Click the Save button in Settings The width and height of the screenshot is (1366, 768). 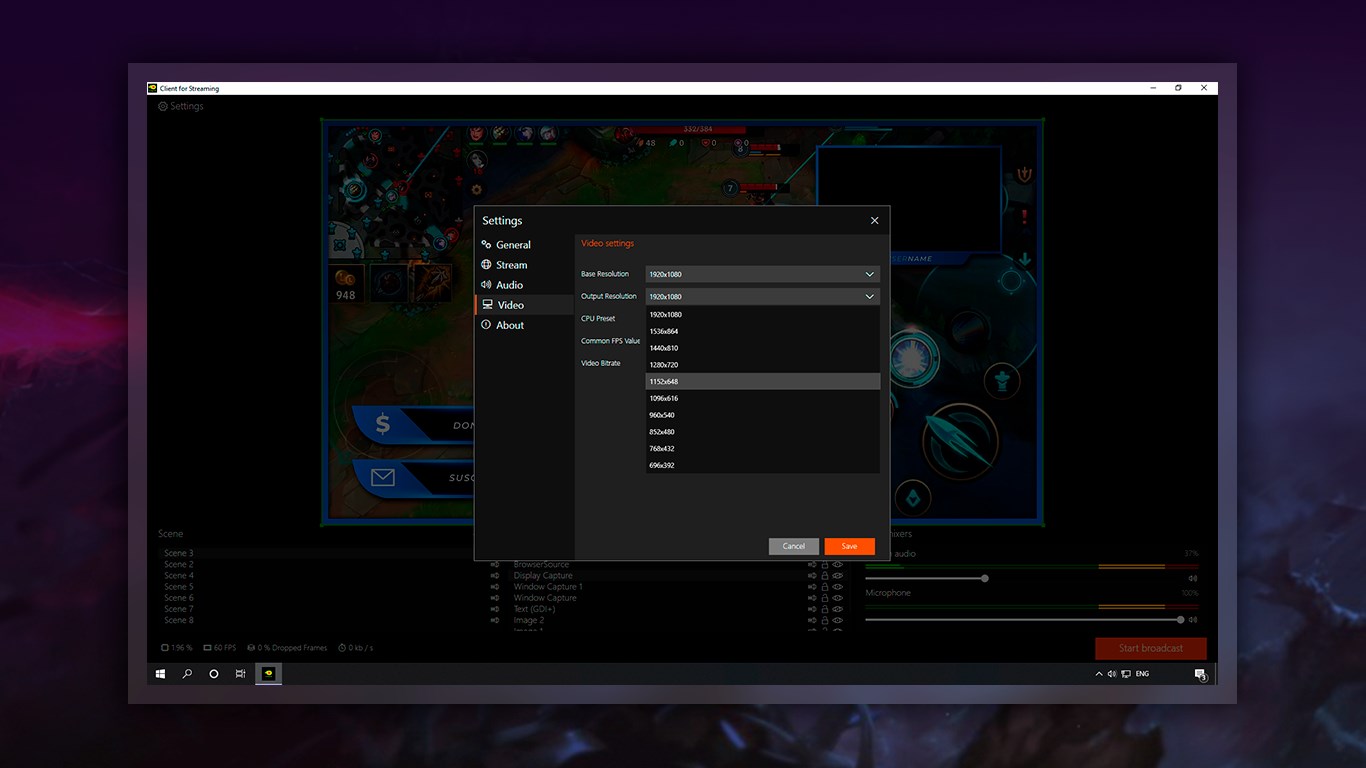849,546
